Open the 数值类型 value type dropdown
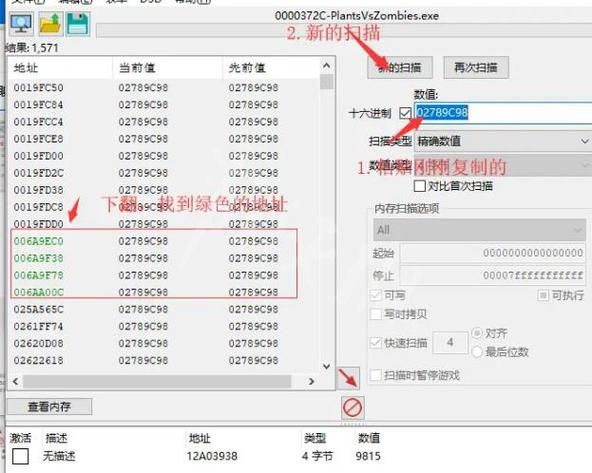 [503, 165]
